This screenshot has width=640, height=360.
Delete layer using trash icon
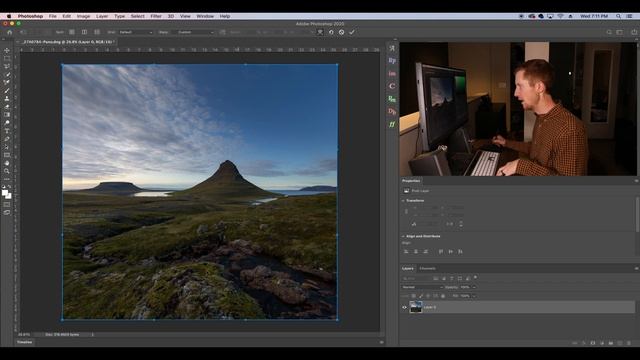click(x=629, y=343)
